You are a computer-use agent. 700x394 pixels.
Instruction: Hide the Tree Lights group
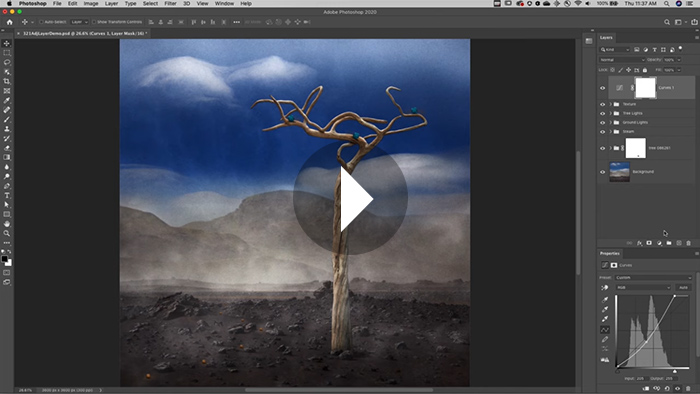[602, 113]
